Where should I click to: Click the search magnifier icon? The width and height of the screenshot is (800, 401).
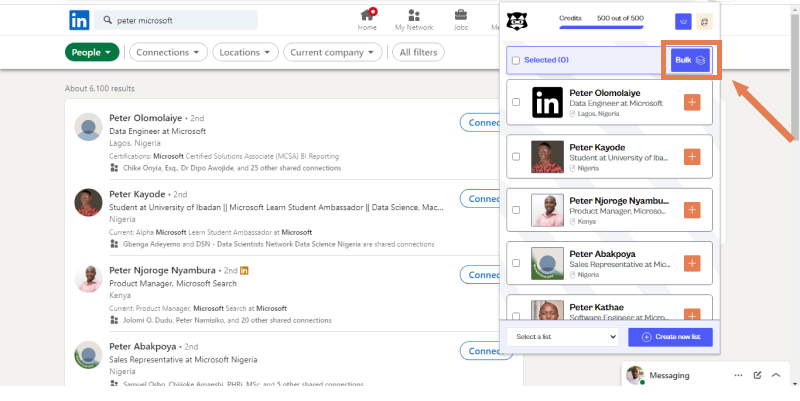click(x=107, y=20)
